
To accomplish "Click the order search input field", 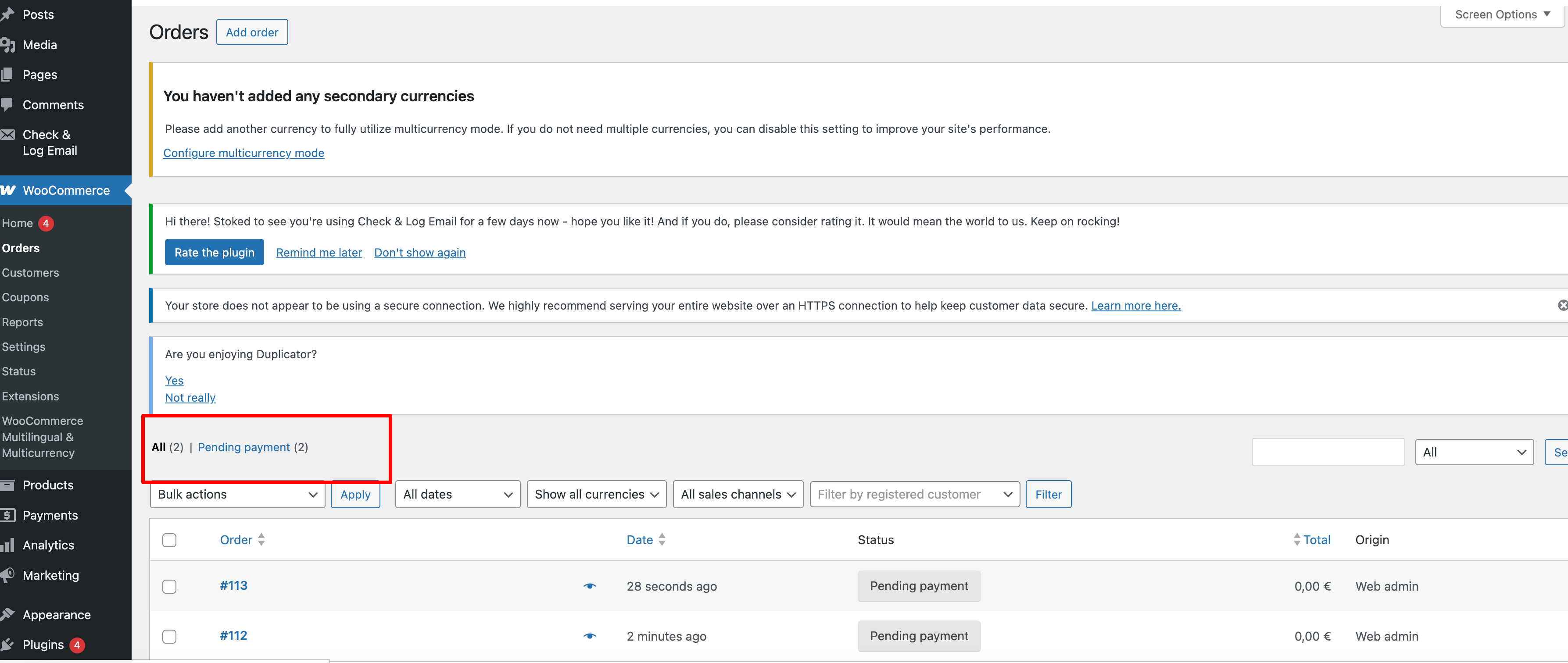I will 1328,452.
